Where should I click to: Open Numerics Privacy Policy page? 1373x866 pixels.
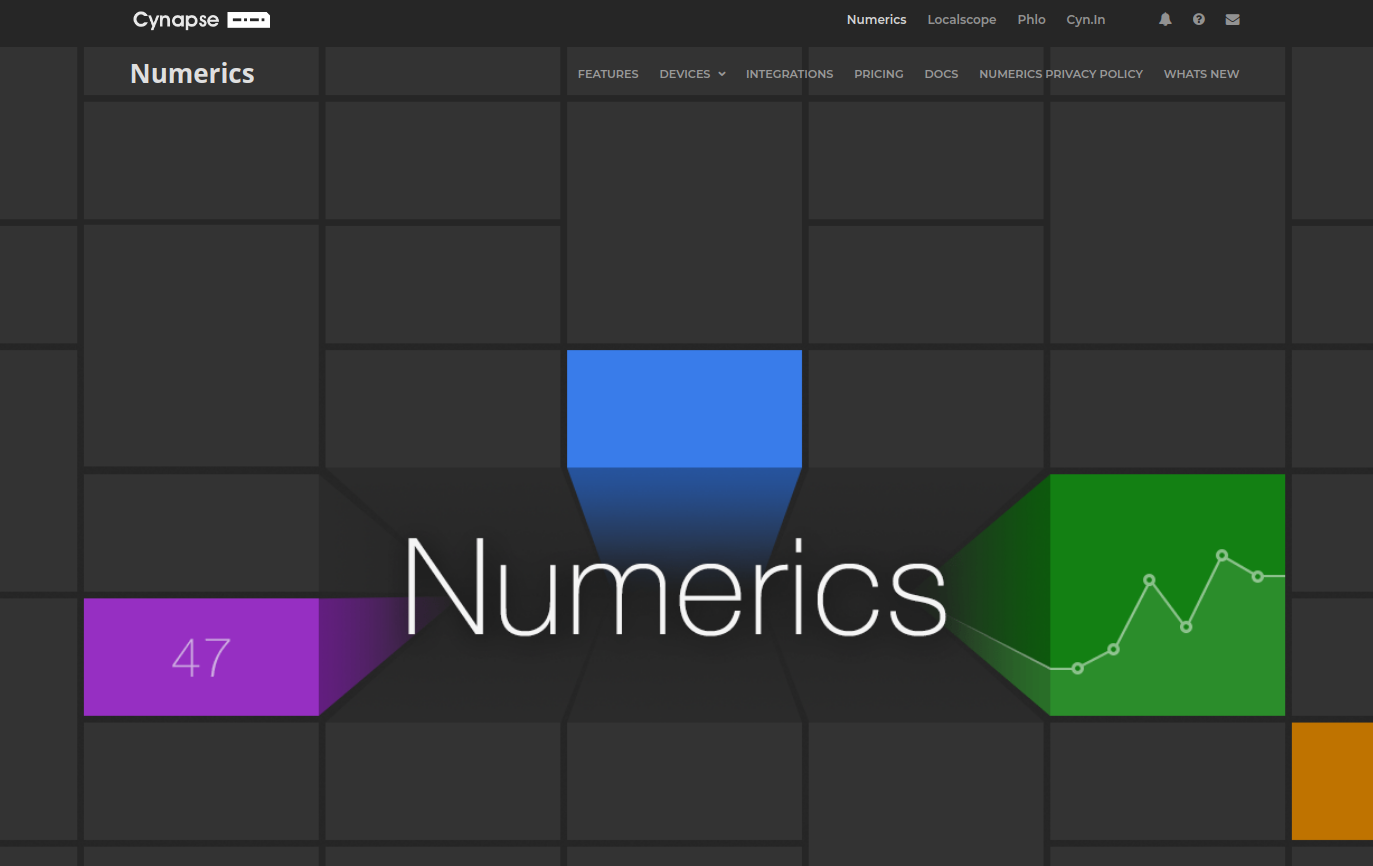click(x=1060, y=74)
